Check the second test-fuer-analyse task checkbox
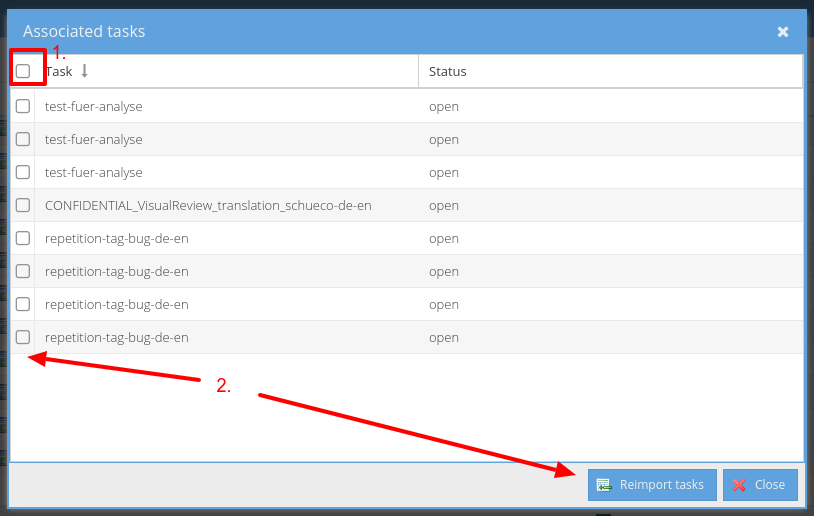814x516 pixels. pos(23,139)
